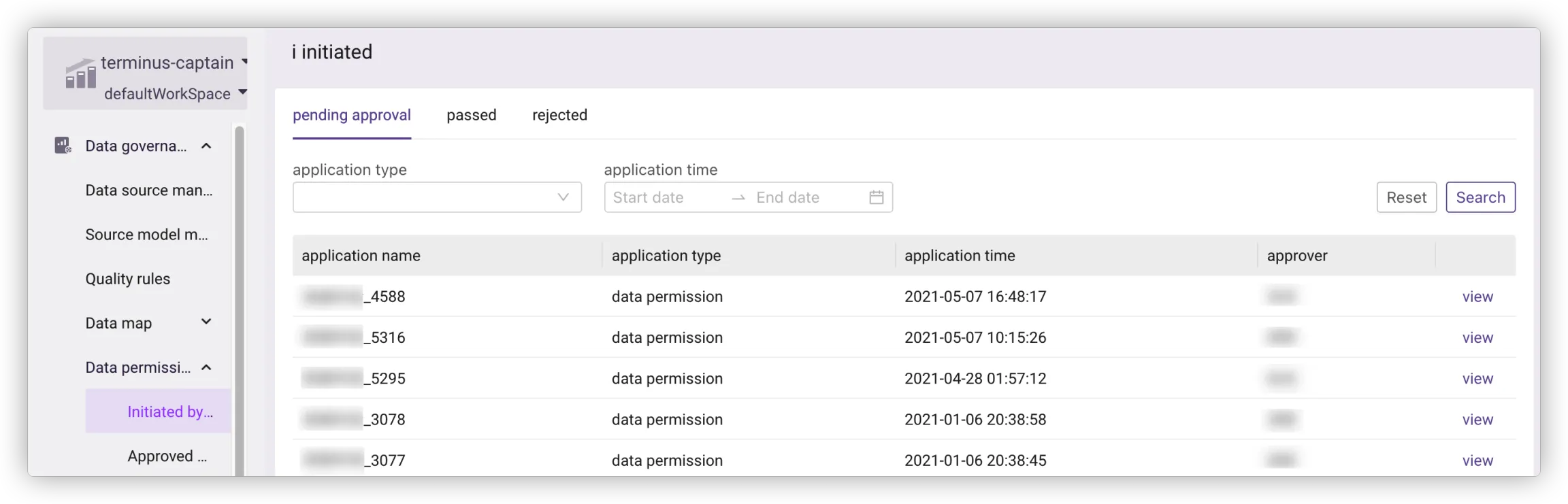
Task: Open the calendar icon in date picker
Action: tap(876, 197)
